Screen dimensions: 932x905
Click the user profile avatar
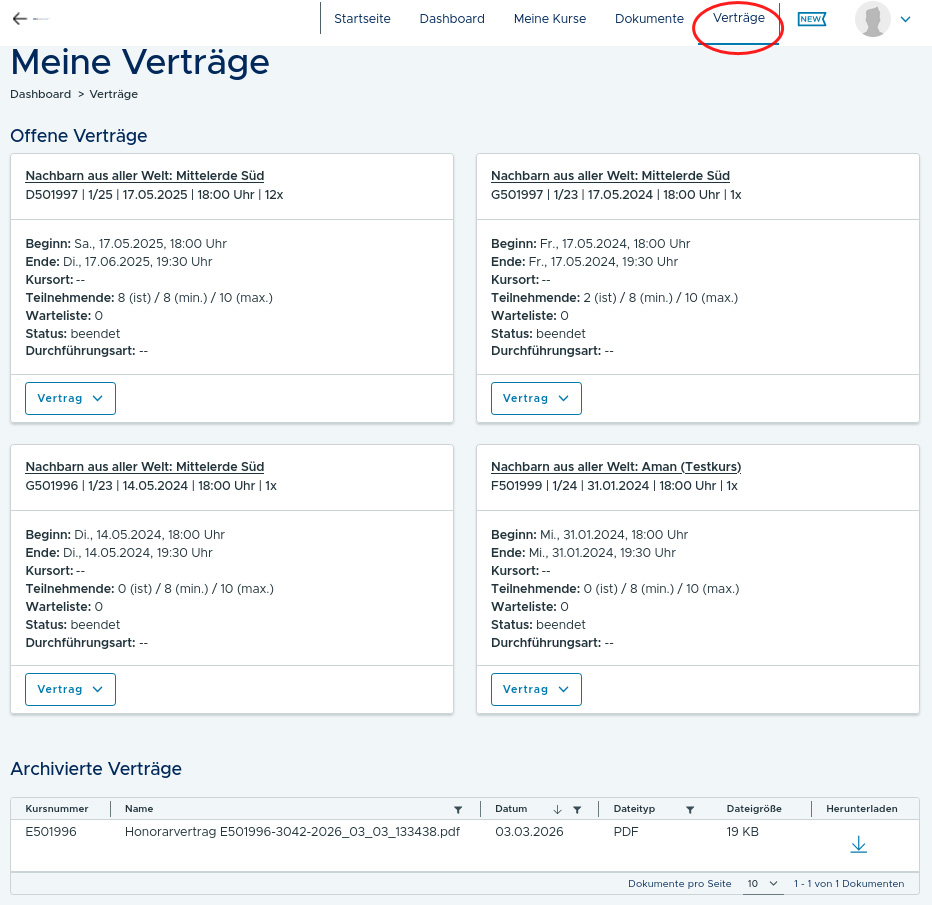point(872,19)
